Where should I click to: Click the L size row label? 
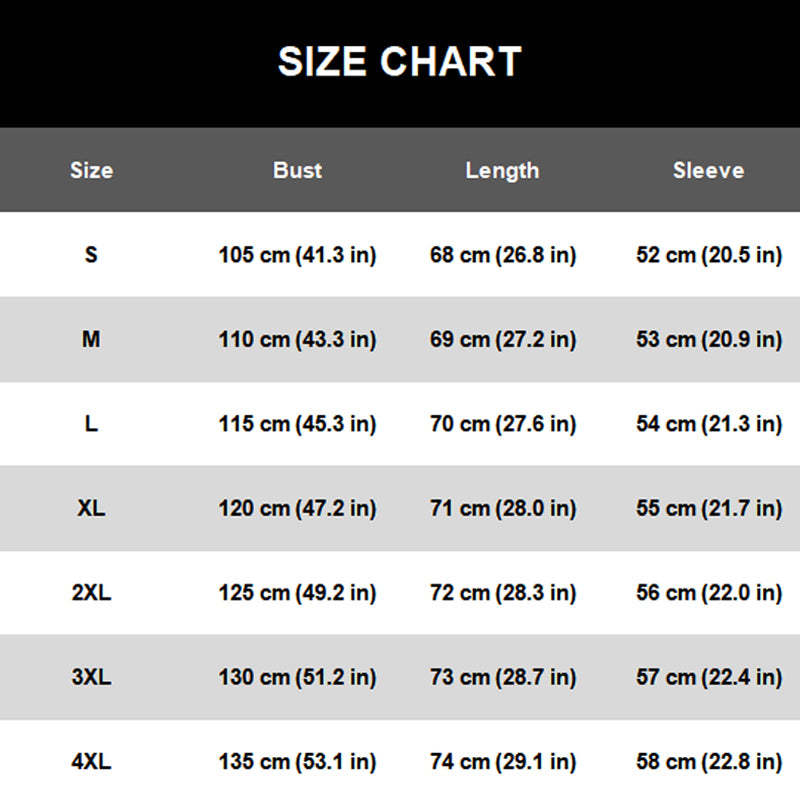coord(91,424)
